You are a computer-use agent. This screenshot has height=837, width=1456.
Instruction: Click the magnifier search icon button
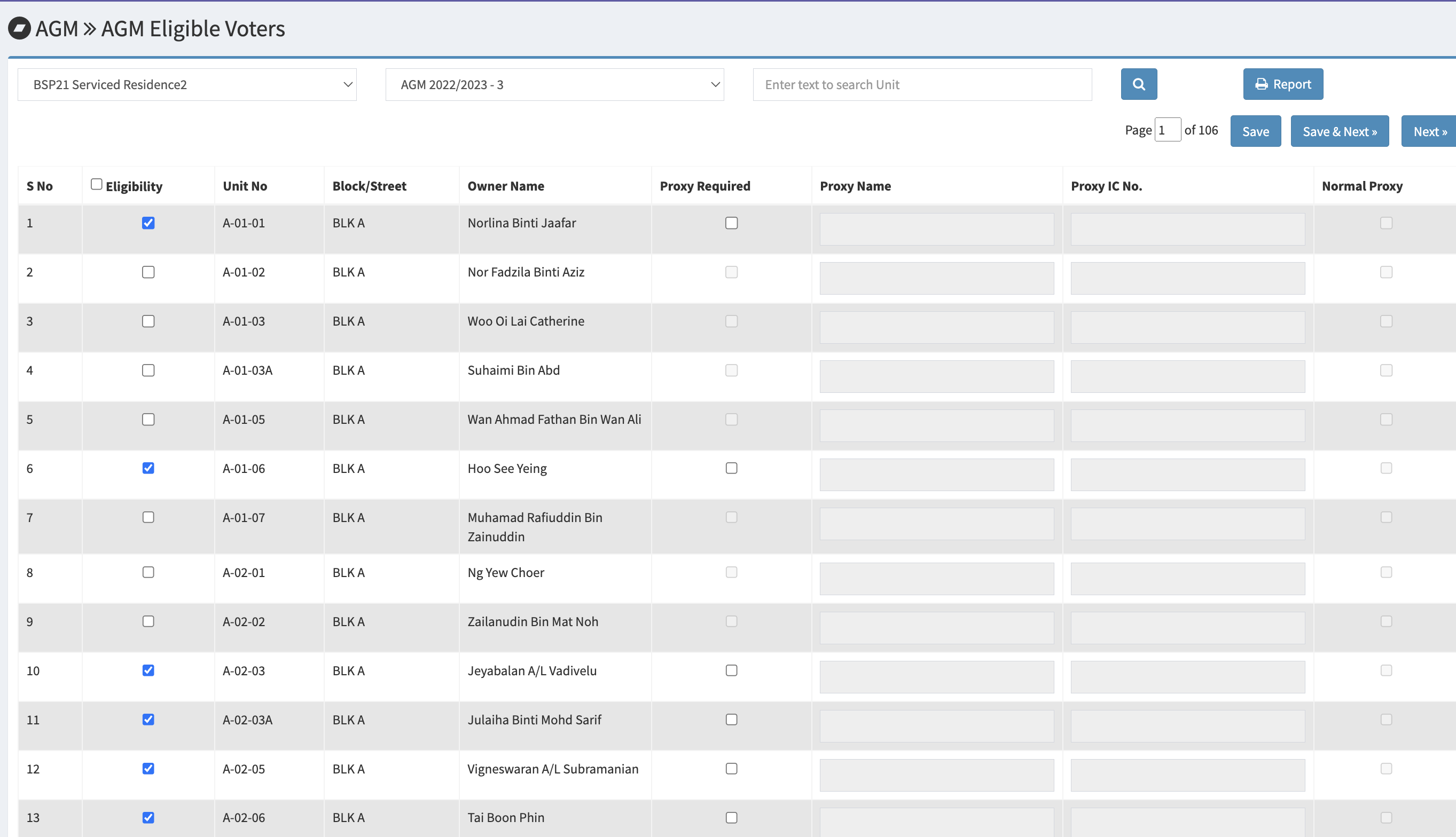click(1138, 84)
